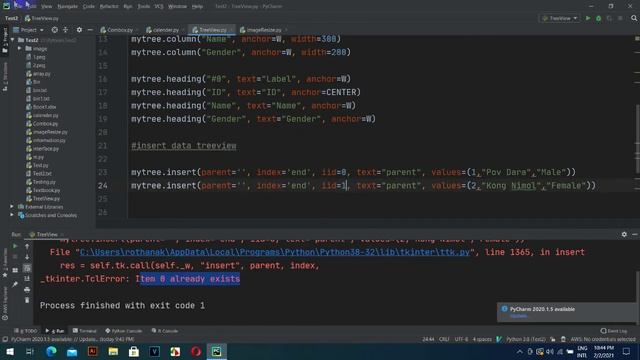Open the Terminal tool window
Viewport: 640px width, 360px height.
pyautogui.click(x=85, y=331)
